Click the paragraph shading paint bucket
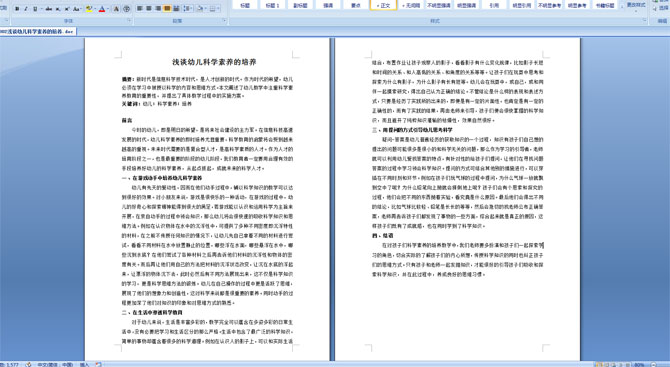The width and height of the screenshot is (670, 367). coord(200,8)
